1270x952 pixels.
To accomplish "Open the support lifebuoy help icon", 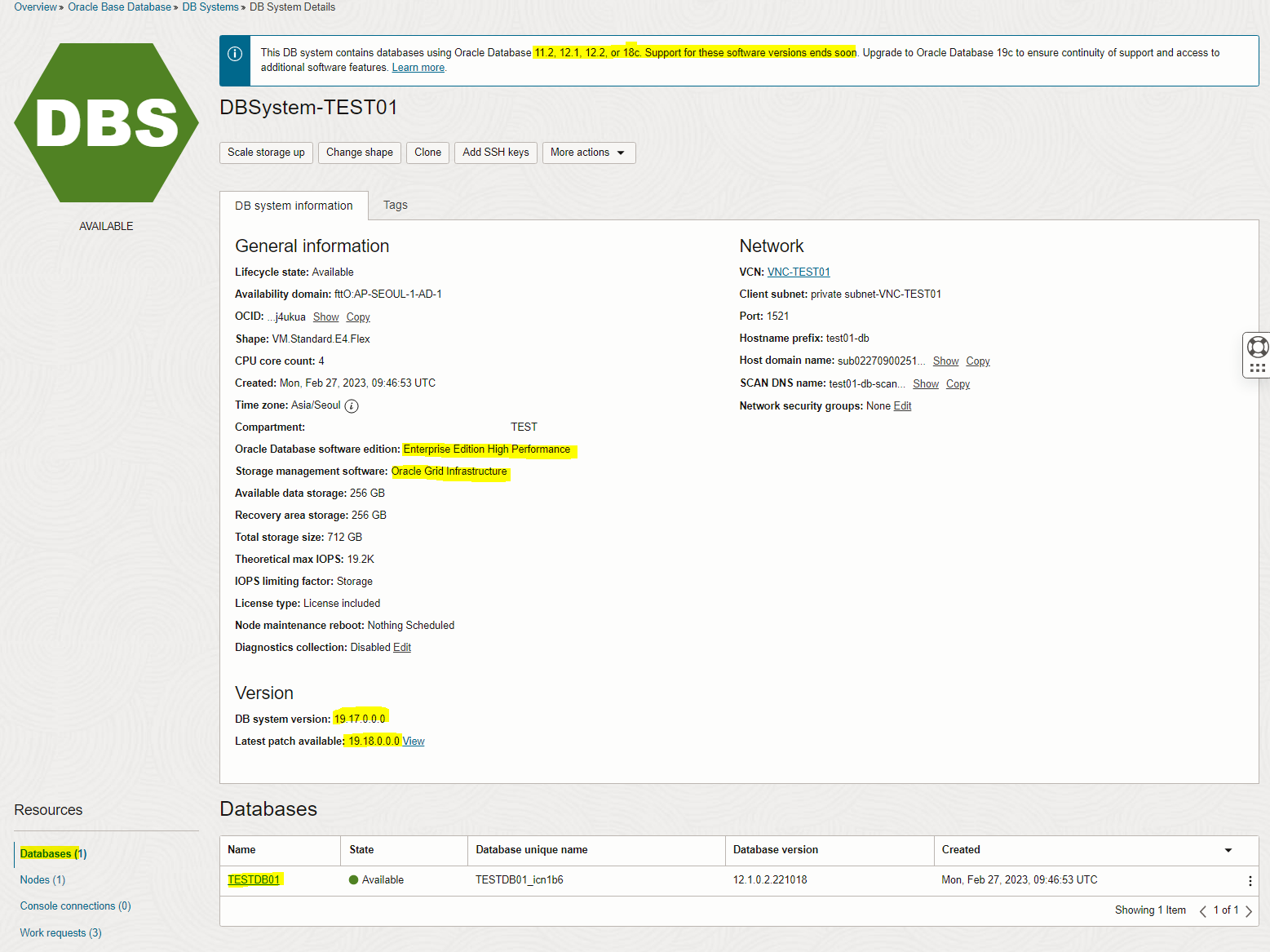I will [1258, 348].
